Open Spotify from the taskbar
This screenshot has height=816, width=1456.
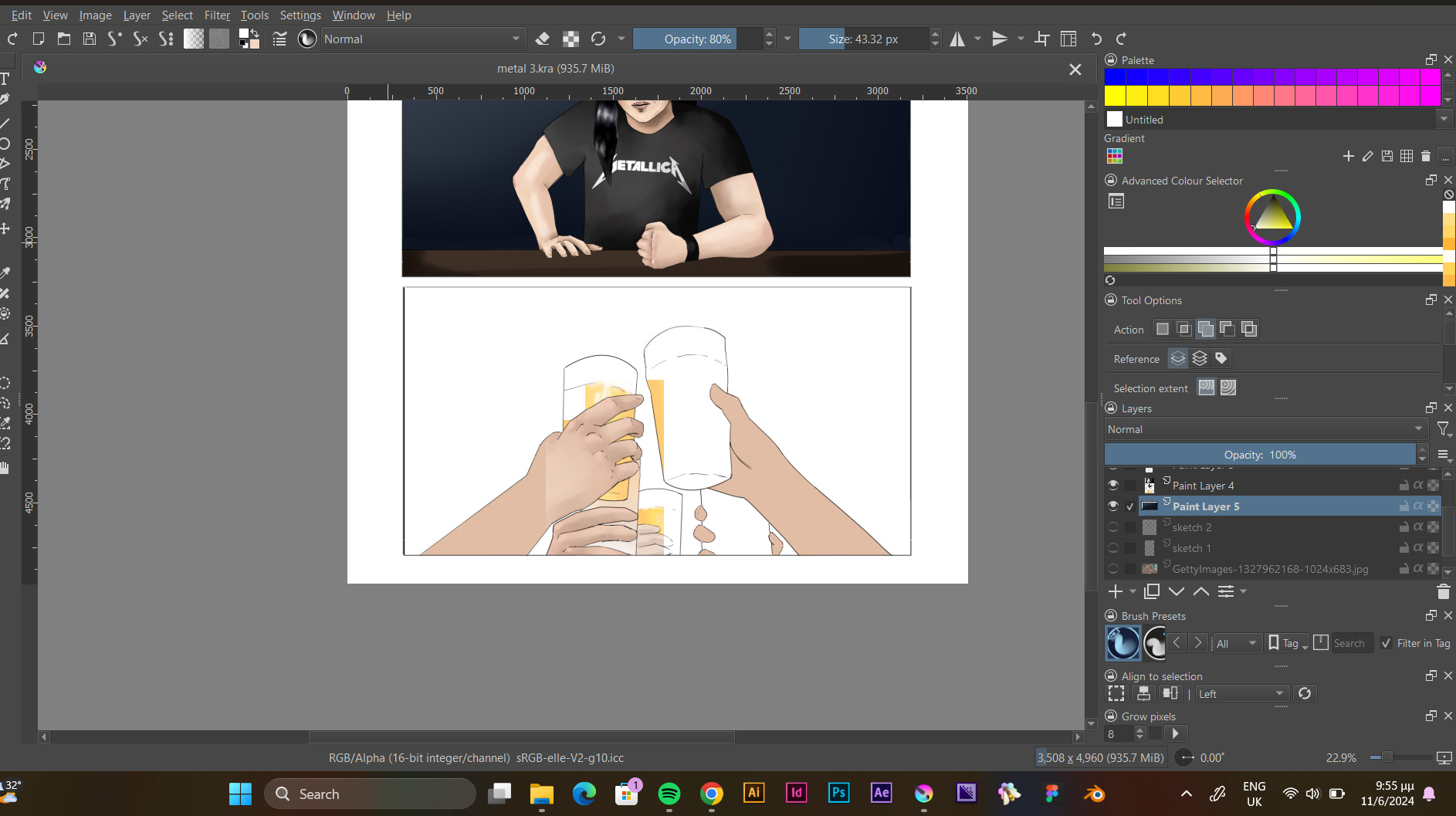point(669,794)
